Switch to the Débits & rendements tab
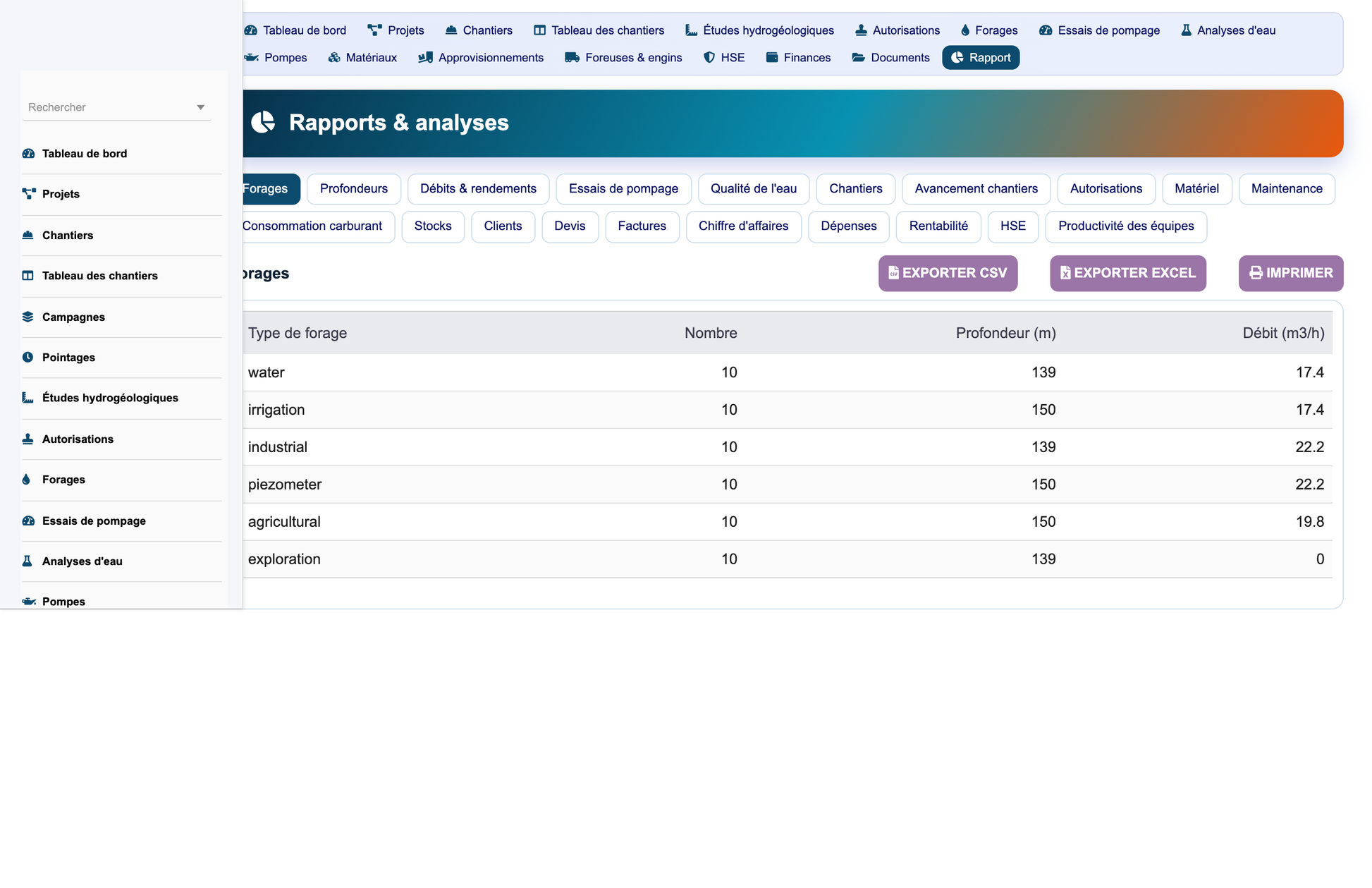 point(478,189)
